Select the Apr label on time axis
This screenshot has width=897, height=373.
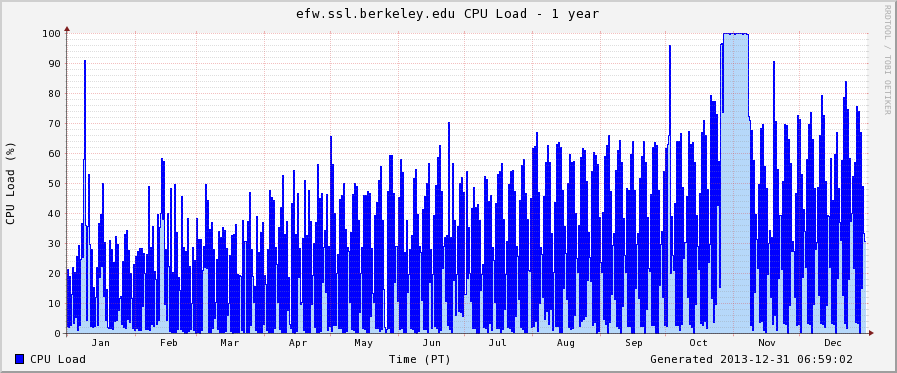point(297,343)
